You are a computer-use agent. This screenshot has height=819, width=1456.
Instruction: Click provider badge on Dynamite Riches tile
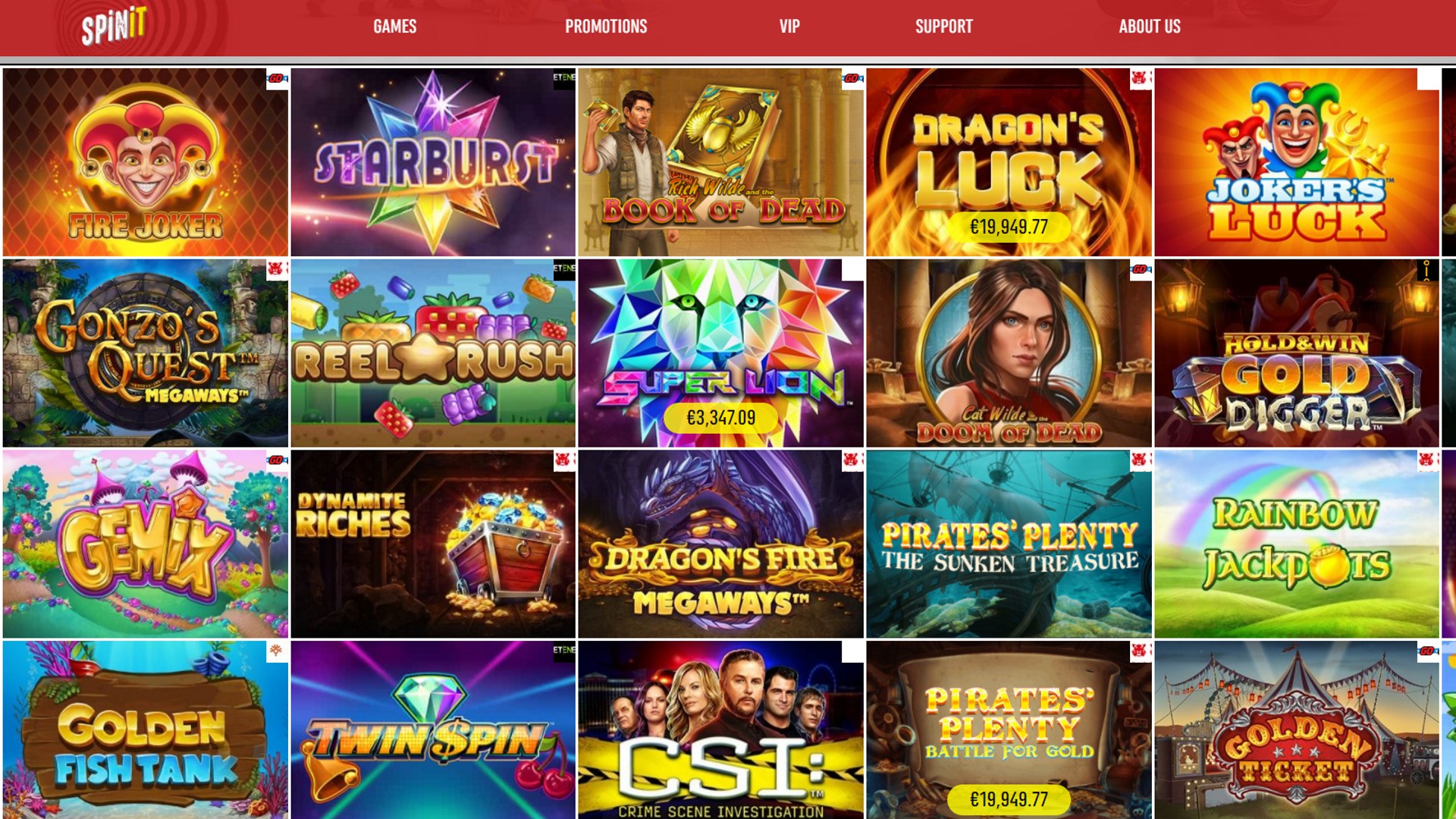pyautogui.click(x=564, y=460)
